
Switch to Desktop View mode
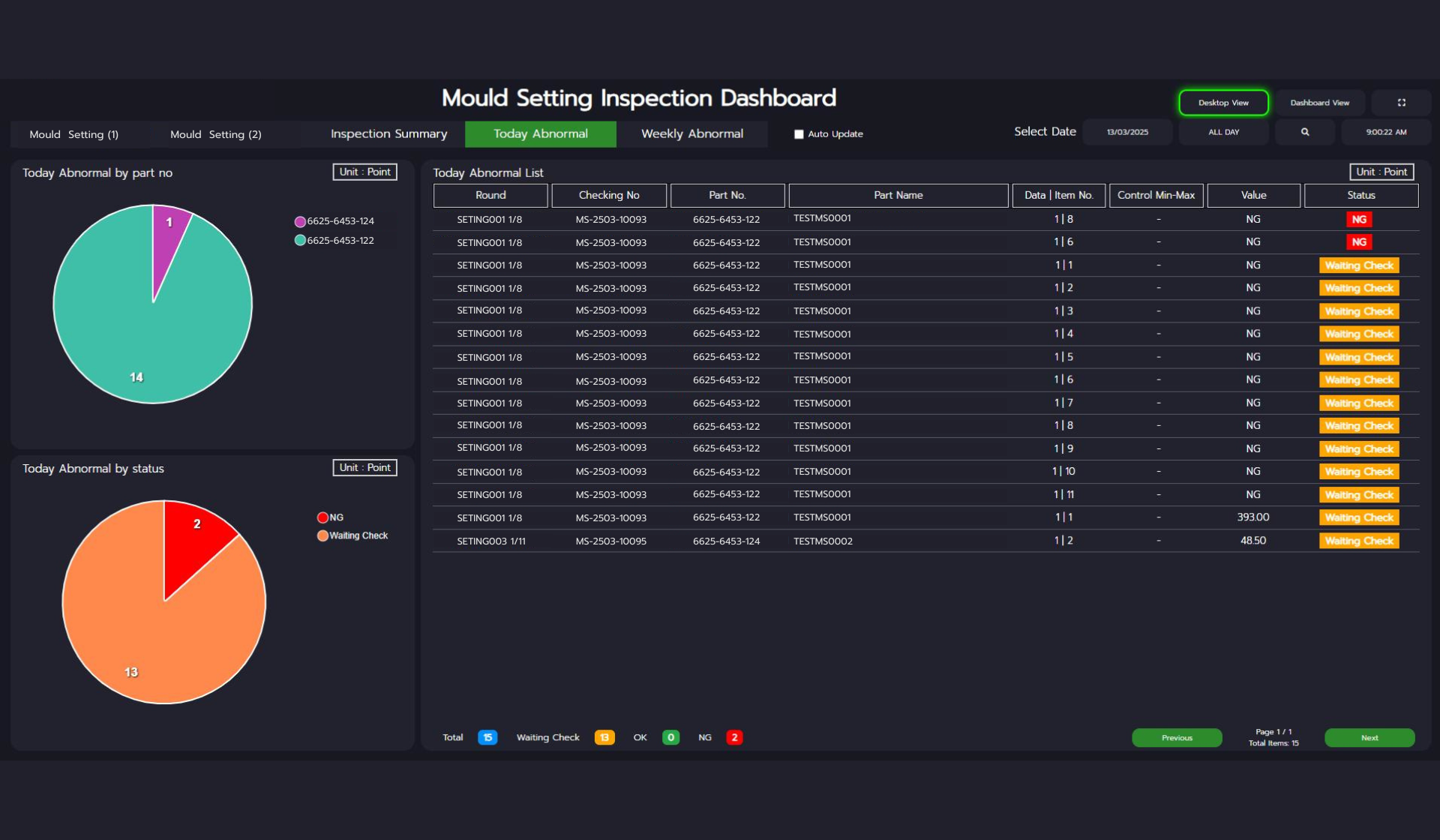coord(1223,103)
